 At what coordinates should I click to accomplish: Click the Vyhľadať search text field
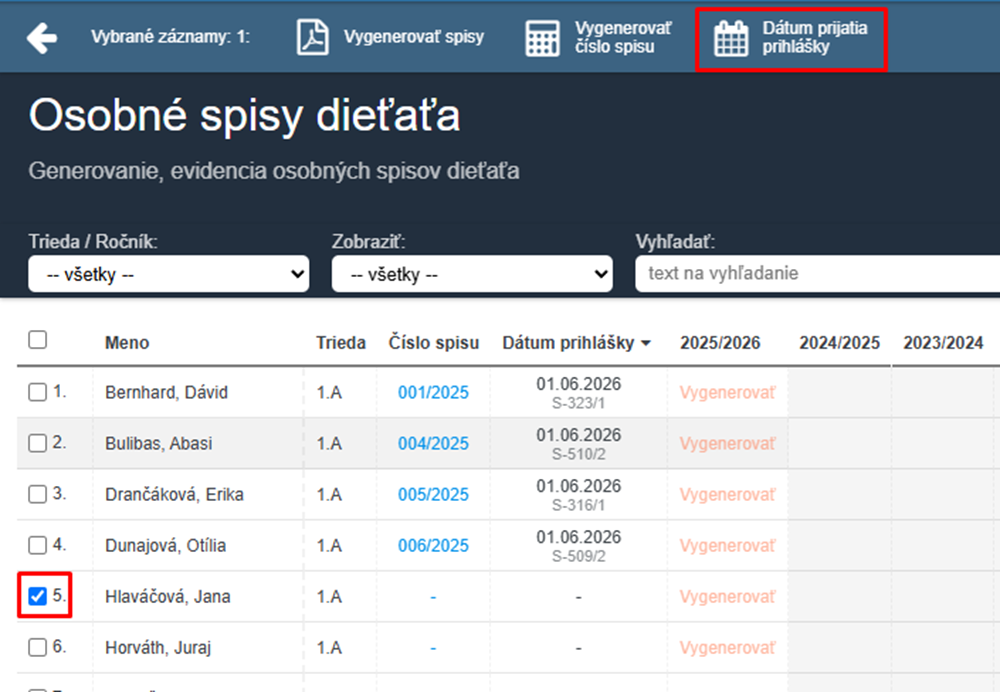click(x=818, y=274)
